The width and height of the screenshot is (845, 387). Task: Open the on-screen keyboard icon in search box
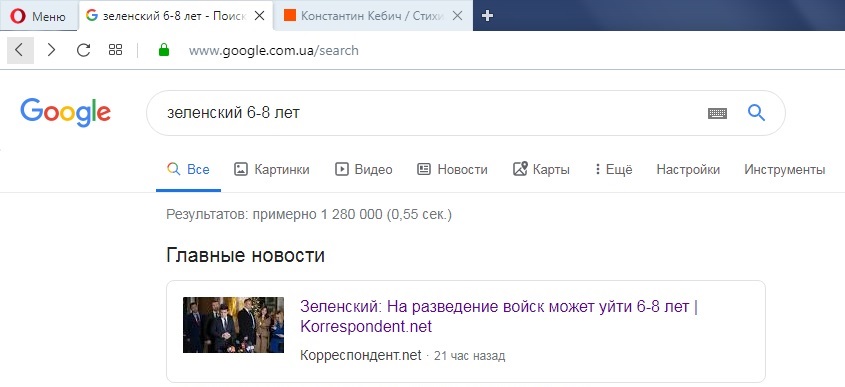pos(717,113)
